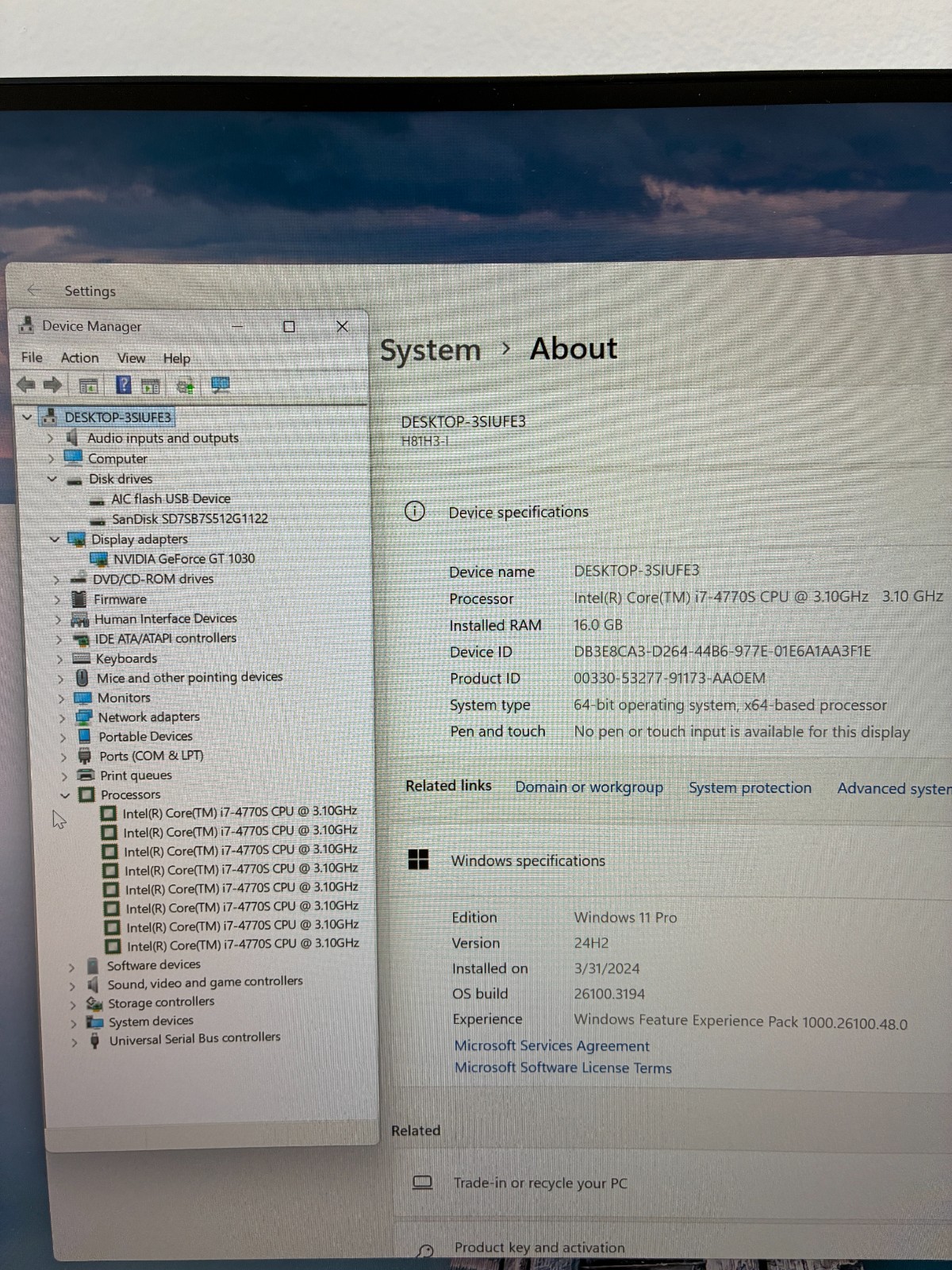Click the NVIDIA GeForce GT 1030 adapter icon
This screenshot has width=952, height=1270.
pos(99,559)
